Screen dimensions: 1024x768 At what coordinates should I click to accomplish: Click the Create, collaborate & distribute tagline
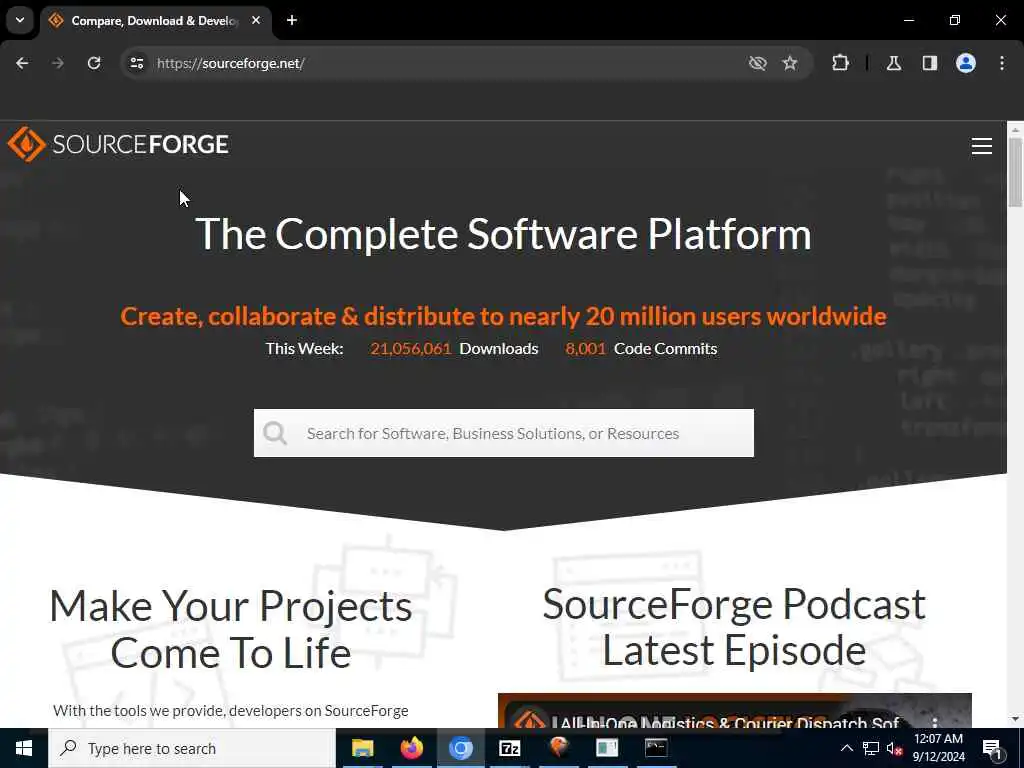click(x=504, y=316)
